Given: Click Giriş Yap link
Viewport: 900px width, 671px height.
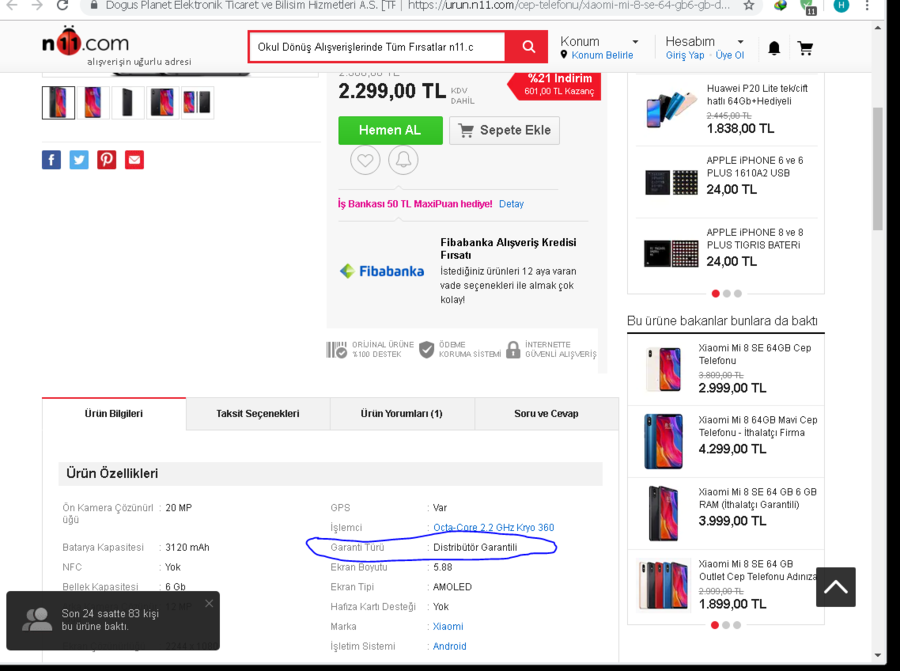Looking at the screenshot, I should click(685, 55).
